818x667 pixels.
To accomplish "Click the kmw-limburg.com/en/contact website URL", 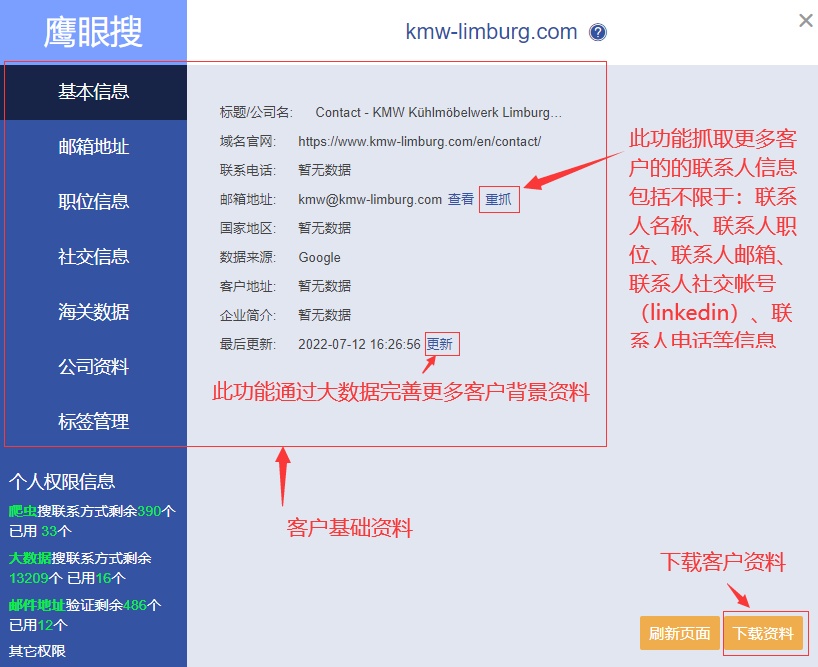I will pyautogui.click(x=419, y=142).
